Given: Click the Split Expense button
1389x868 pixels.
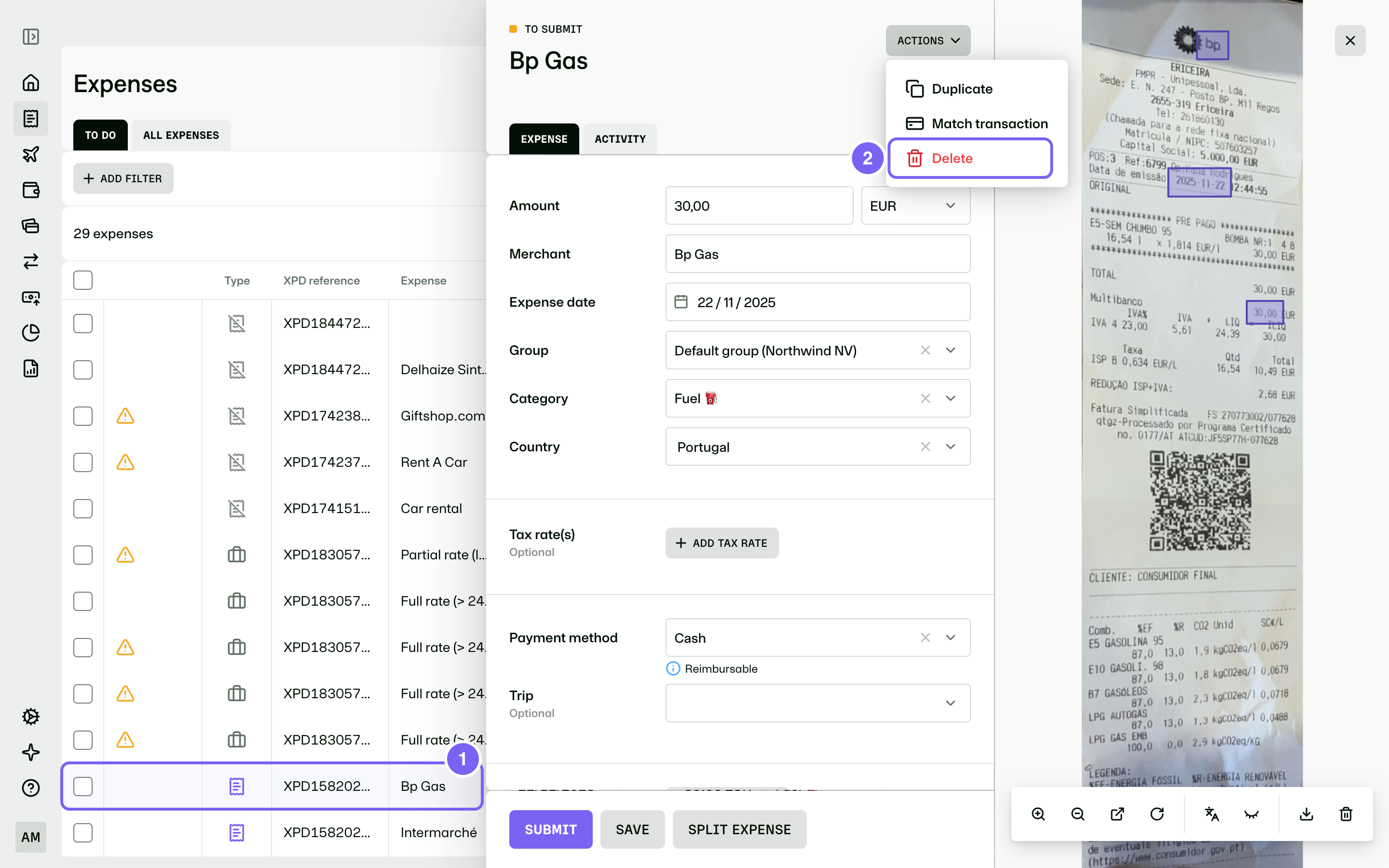Looking at the screenshot, I should point(739,829).
